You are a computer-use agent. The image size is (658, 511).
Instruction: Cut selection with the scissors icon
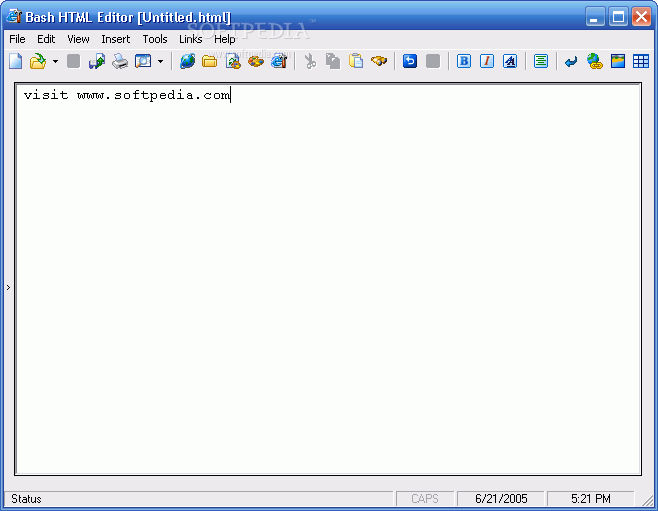tap(310, 61)
